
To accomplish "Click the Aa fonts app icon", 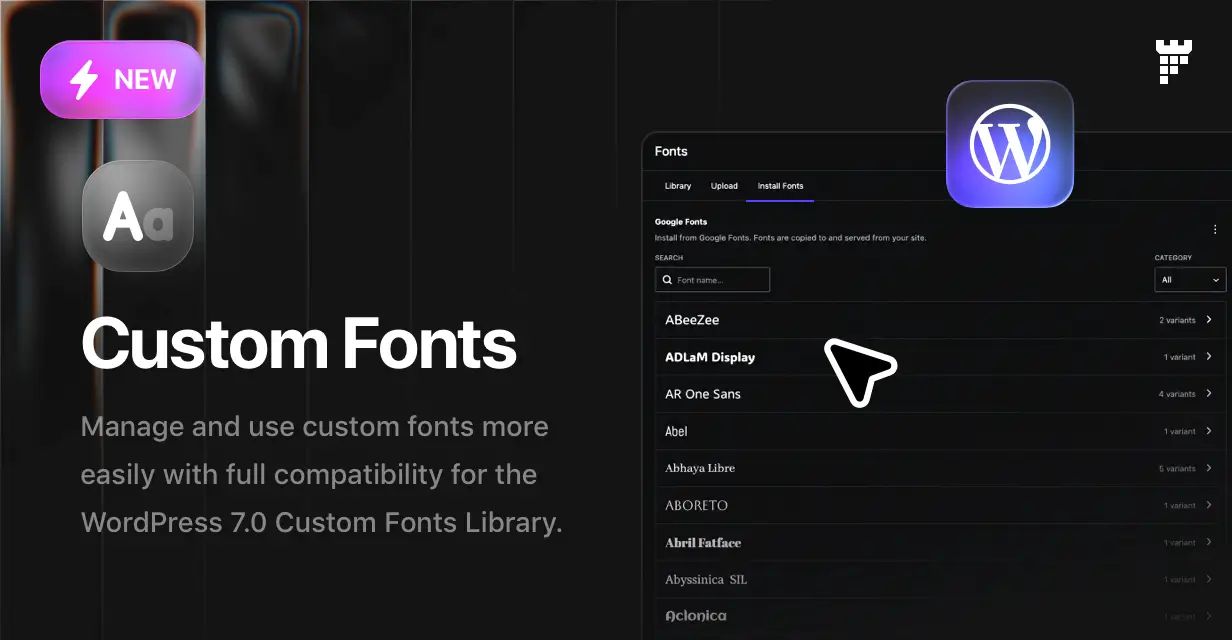I will coord(138,216).
